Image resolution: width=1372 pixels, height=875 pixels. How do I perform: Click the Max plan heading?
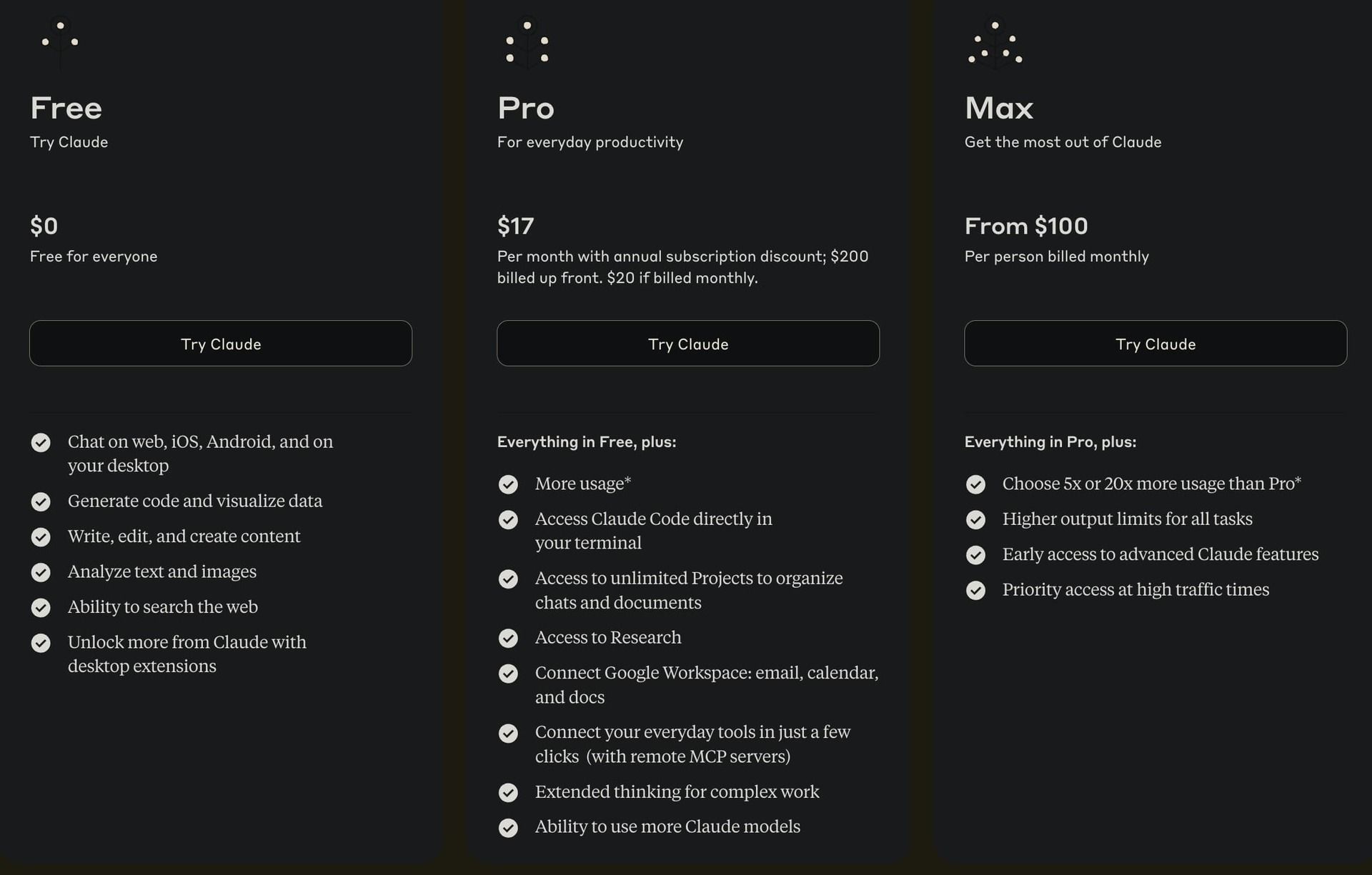tap(999, 109)
